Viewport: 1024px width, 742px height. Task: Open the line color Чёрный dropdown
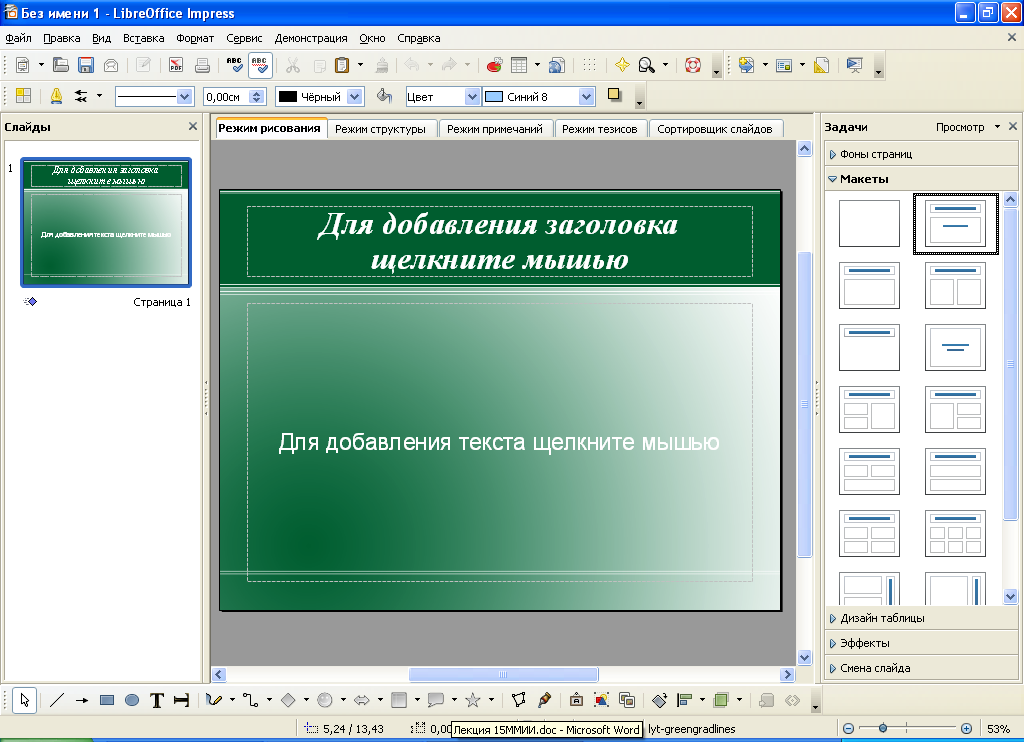coord(355,97)
